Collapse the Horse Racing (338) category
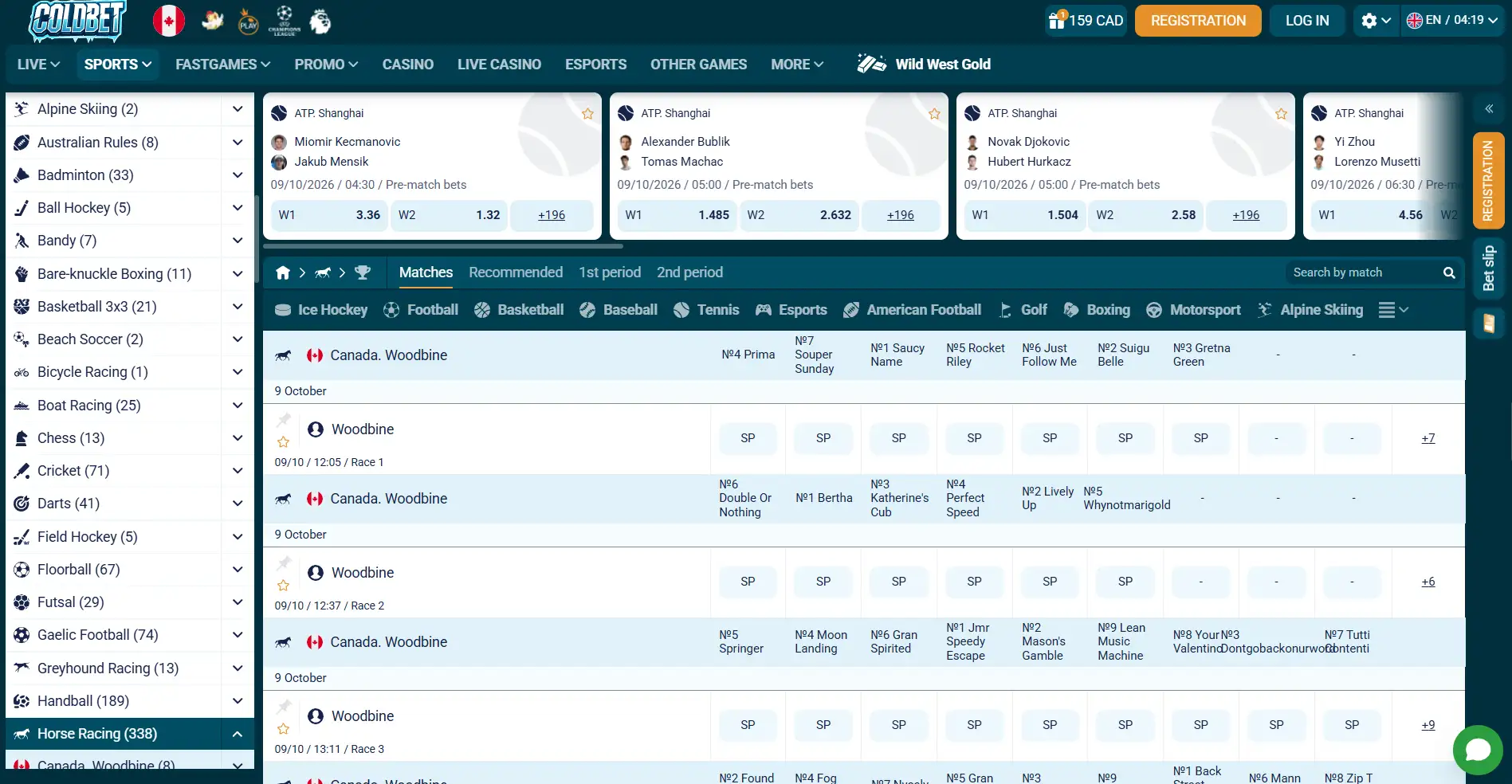1512x784 pixels. pyautogui.click(x=238, y=734)
